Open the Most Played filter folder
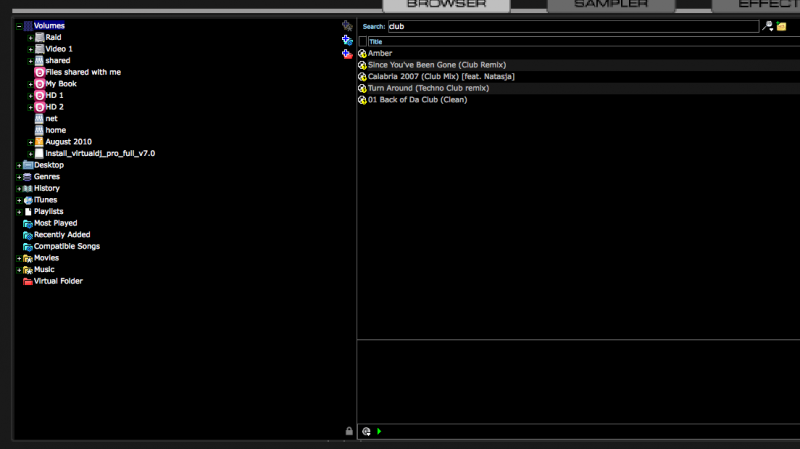The width and height of the screenshot is (800, 449). pyautogui.click(x=56, y=223)
